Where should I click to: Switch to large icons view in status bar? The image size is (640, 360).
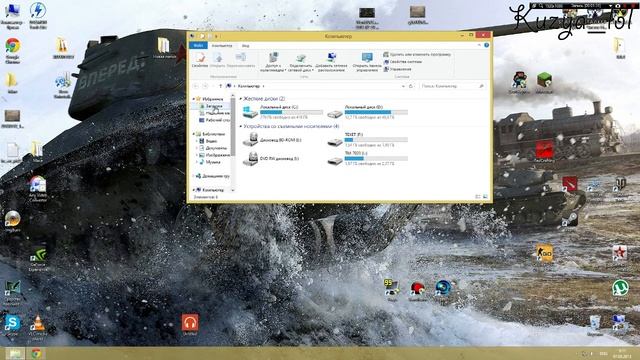[x=485, y=197]
